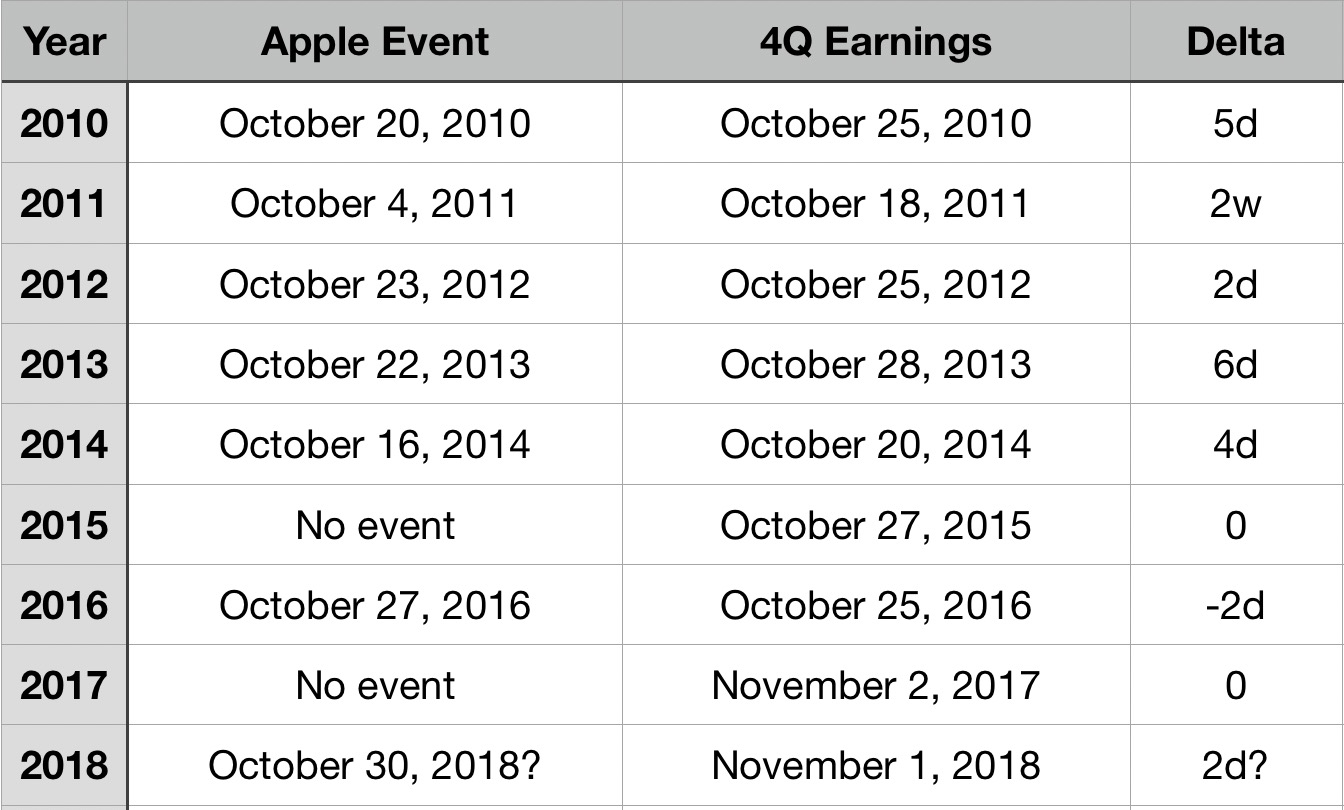Select the 6d delta cell

pyautogui.click(x=1236, y=364)
